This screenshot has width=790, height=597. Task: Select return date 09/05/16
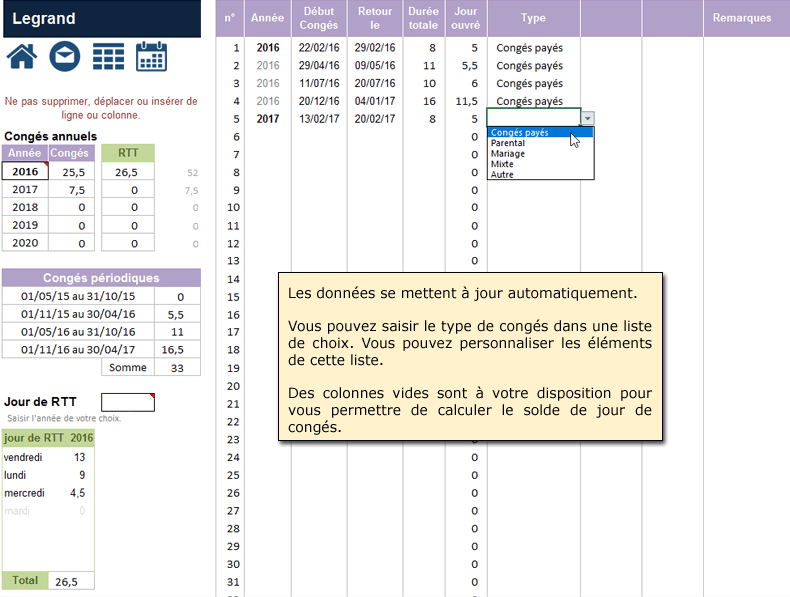point(375,65)
